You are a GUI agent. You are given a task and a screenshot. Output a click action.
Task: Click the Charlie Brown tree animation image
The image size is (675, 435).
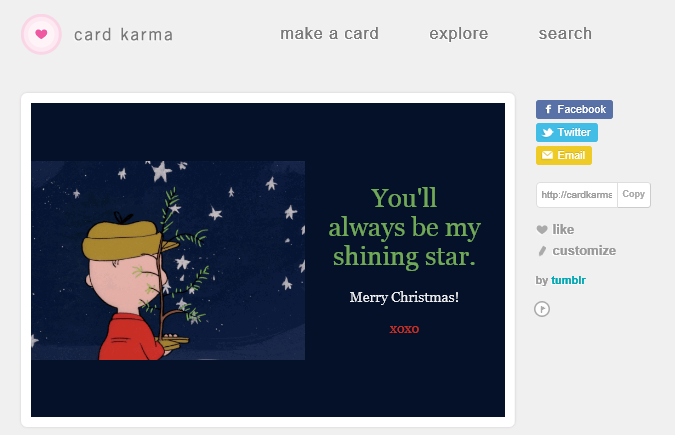coord(168,260)
